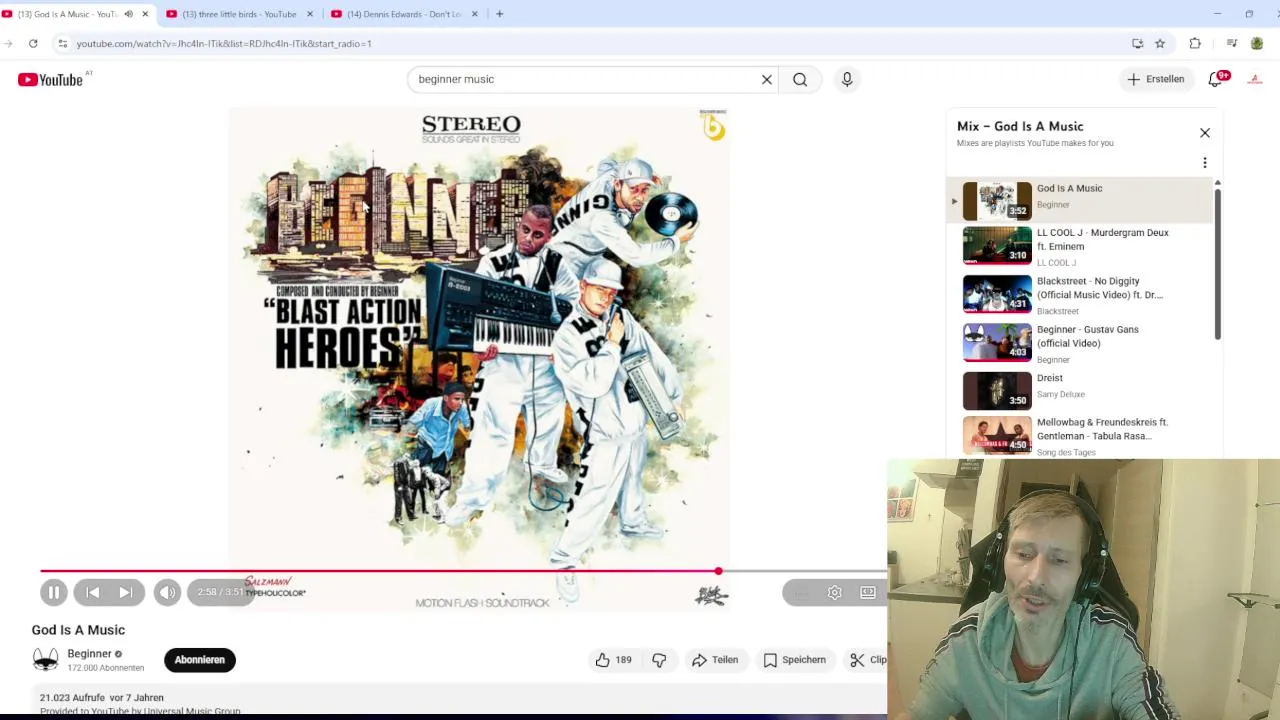Mute tab using speaker icon on first tab

[128, 14]
